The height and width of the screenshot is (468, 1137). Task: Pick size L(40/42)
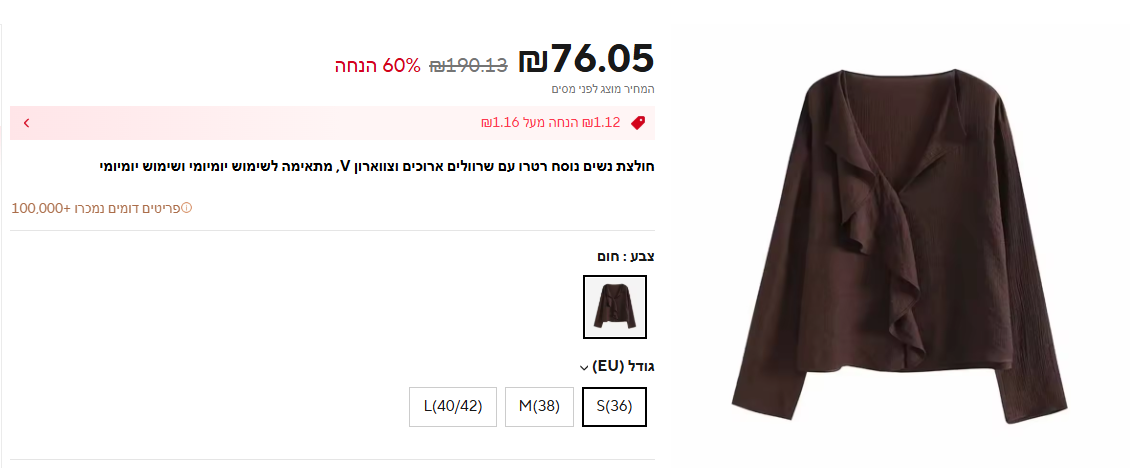coord(453,406)
